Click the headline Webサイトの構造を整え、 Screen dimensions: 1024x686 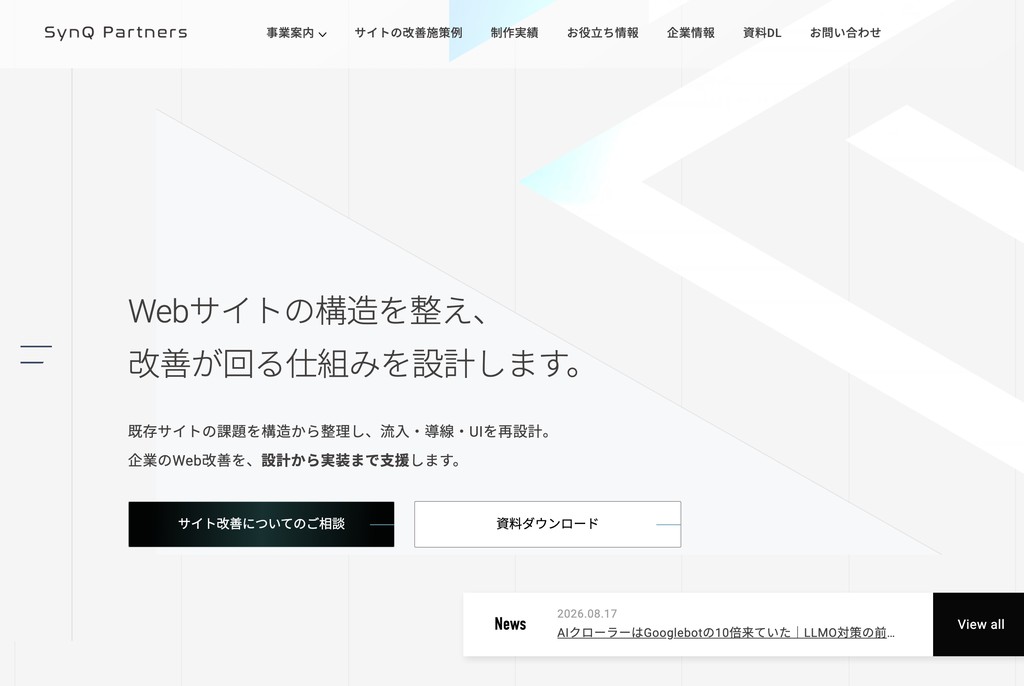coord(307,310)
